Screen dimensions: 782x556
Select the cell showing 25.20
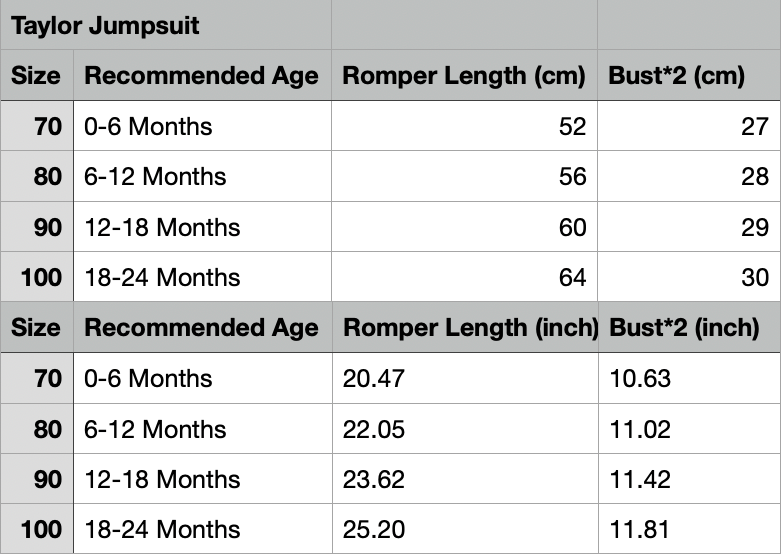371,529
